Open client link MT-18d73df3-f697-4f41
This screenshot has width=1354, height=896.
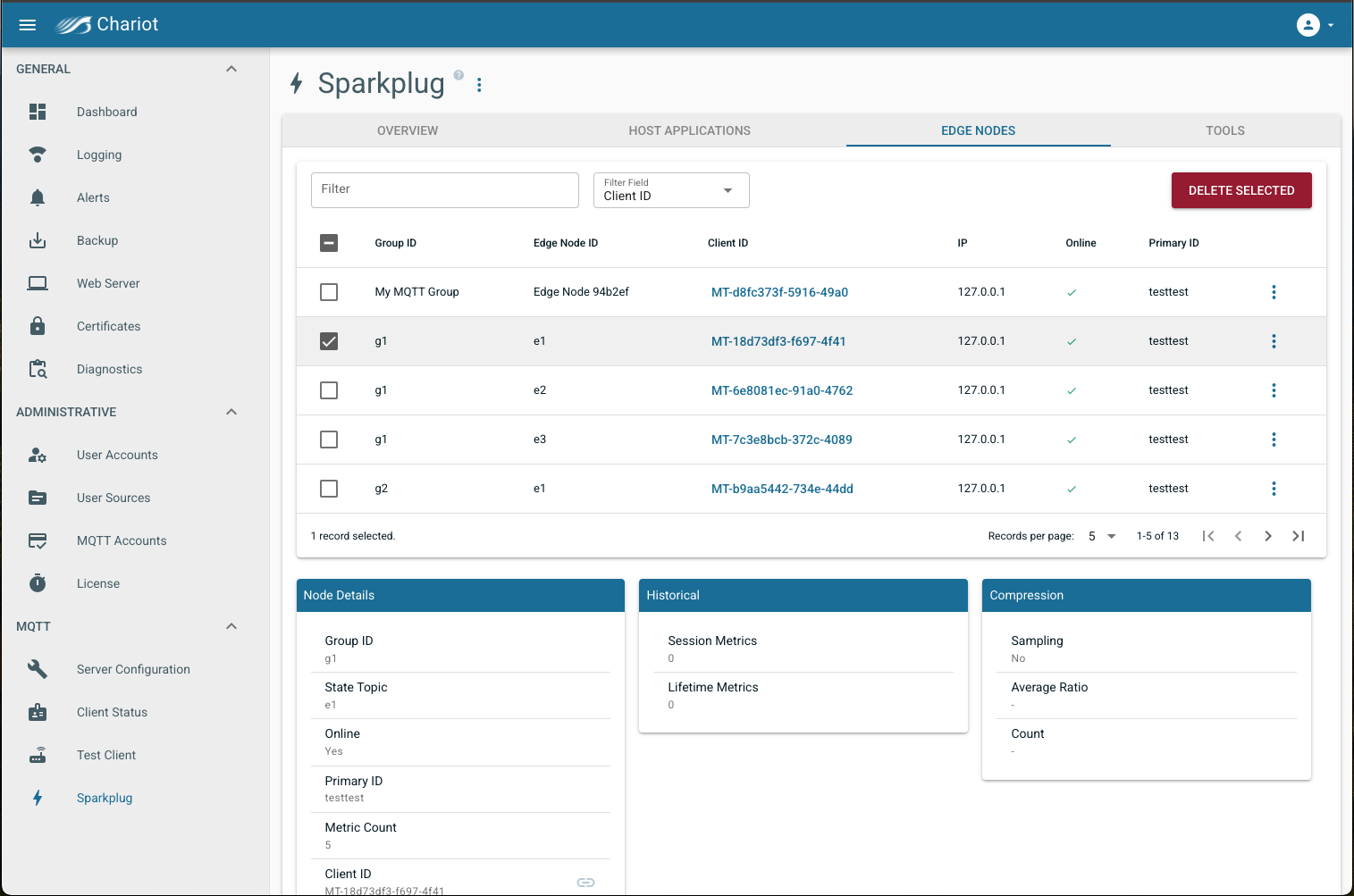pos(778,341)
